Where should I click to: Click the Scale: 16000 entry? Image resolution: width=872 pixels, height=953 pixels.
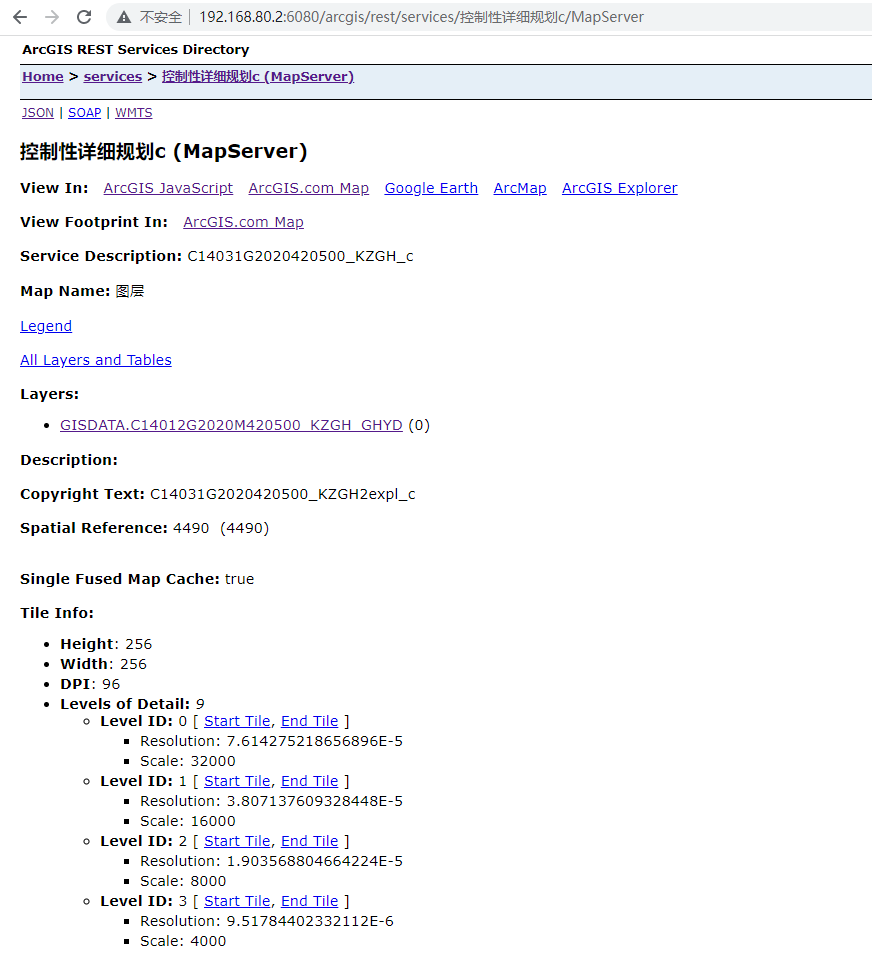coord(188,822)
